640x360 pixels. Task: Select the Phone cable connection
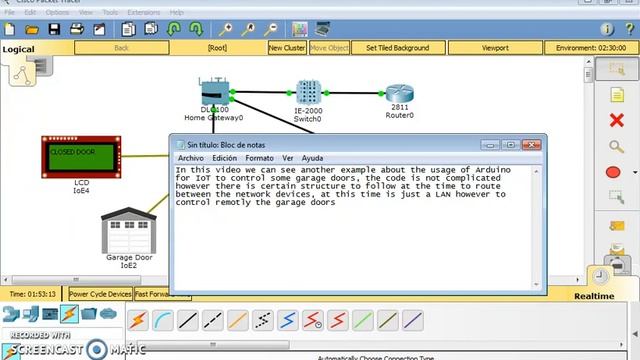[x=263, y=320]
